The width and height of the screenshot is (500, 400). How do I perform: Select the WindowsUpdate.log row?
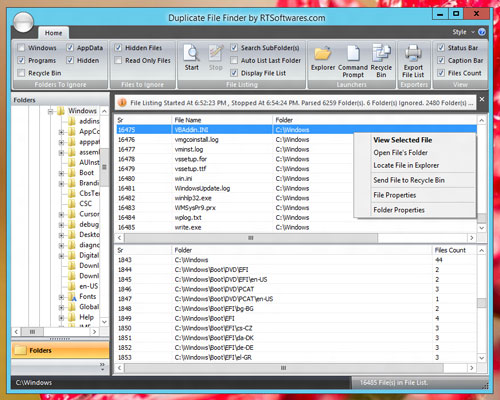click(296, 188)
